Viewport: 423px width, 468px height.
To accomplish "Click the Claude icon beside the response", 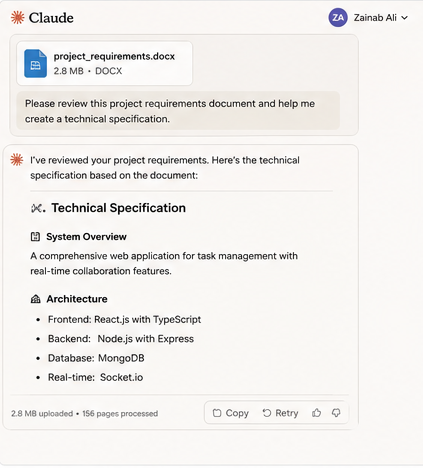I will 17,160.
